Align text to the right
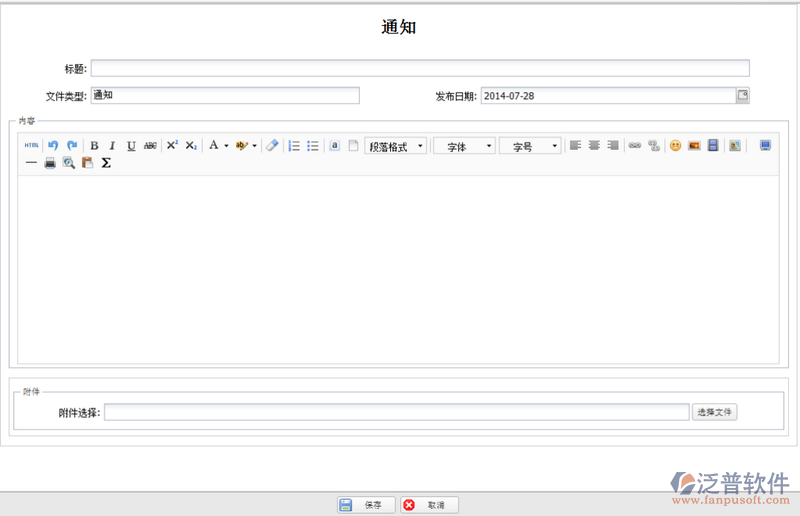The width and height of the screenshot is (800, 516). [x=613, y=145]
